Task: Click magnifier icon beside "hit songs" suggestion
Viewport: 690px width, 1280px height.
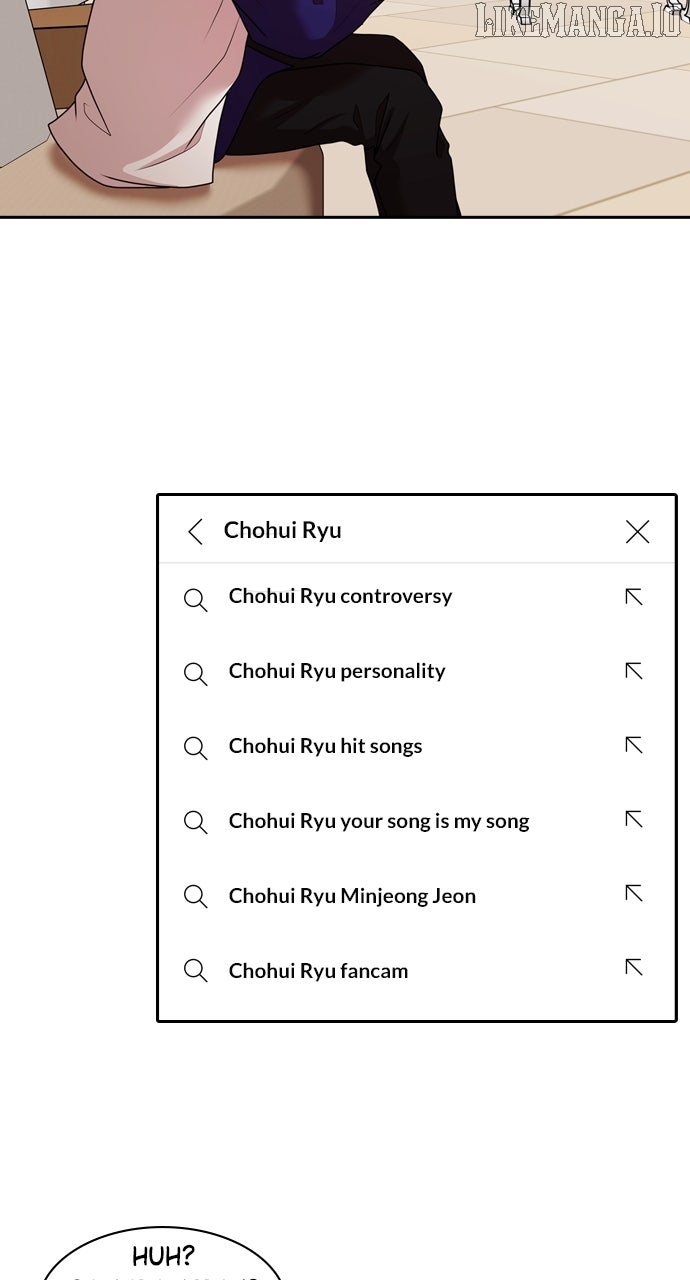Action: (x=195, y=748)
